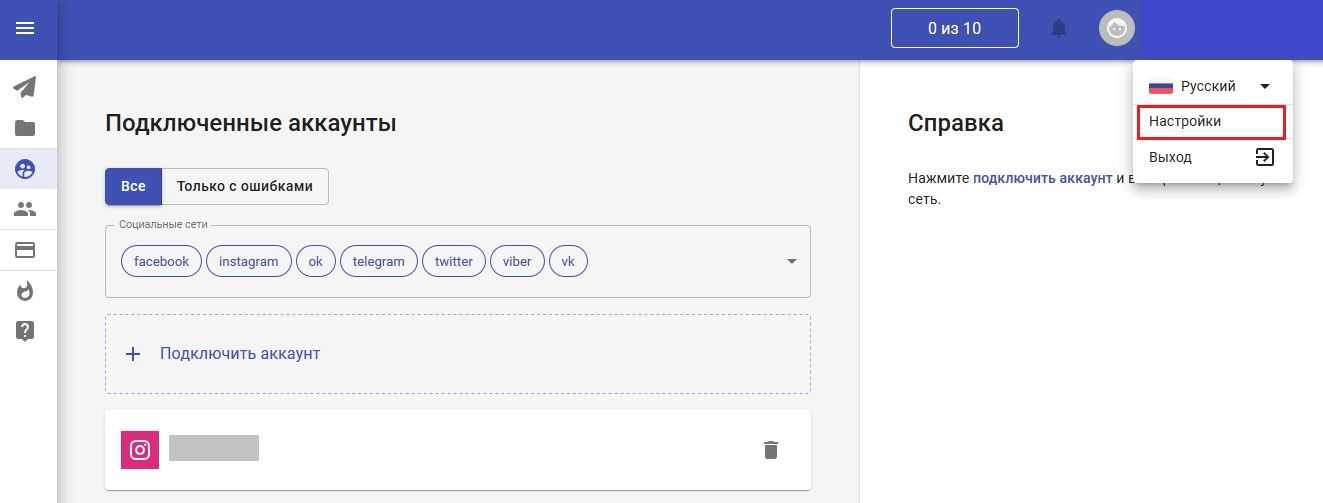Viewport: 1323px width, 503px height.
Task: Open the folder sidebar icon
Action: [x=25, y=128]
